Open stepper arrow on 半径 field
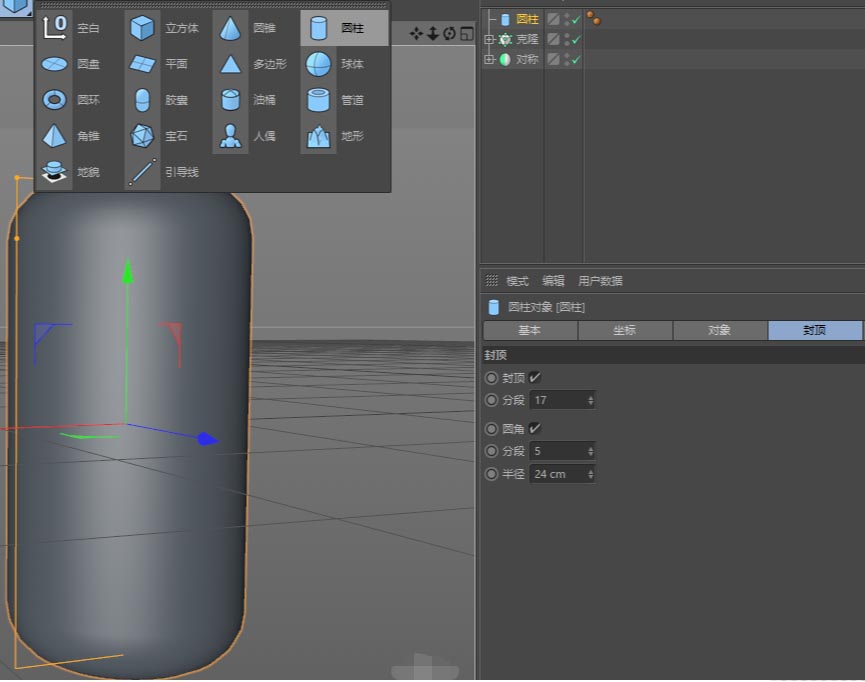The image size is (865, 682). [x=591, y=473]
